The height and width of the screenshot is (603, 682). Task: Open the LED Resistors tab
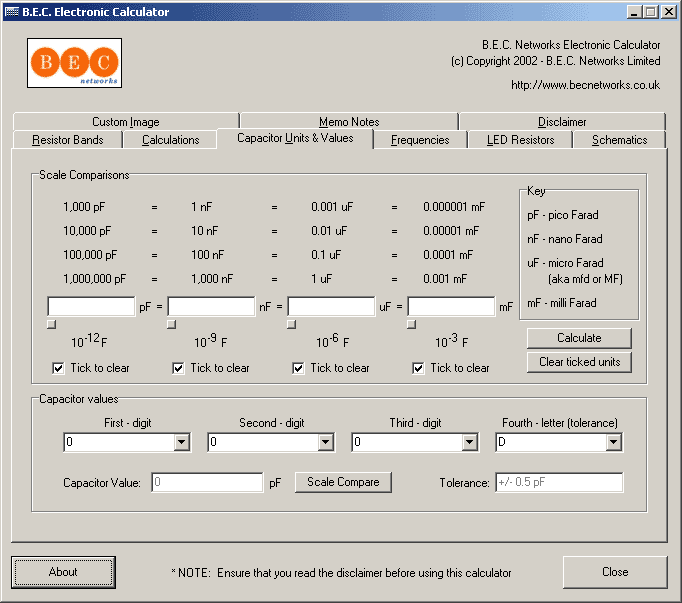tap(520, 140)
